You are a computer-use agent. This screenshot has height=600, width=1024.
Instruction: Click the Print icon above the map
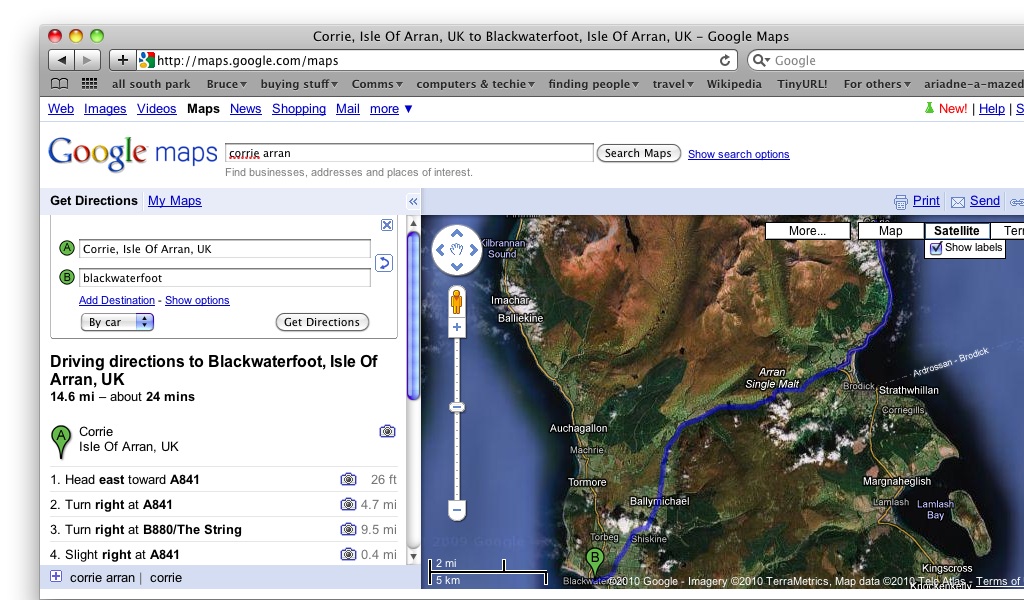point(901,201)
